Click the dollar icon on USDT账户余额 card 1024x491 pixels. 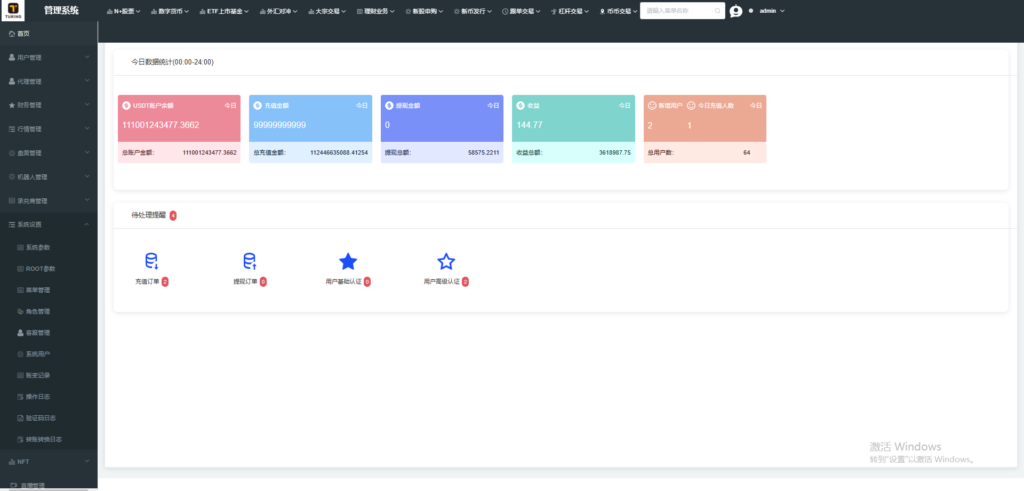[x=127, y=105]
